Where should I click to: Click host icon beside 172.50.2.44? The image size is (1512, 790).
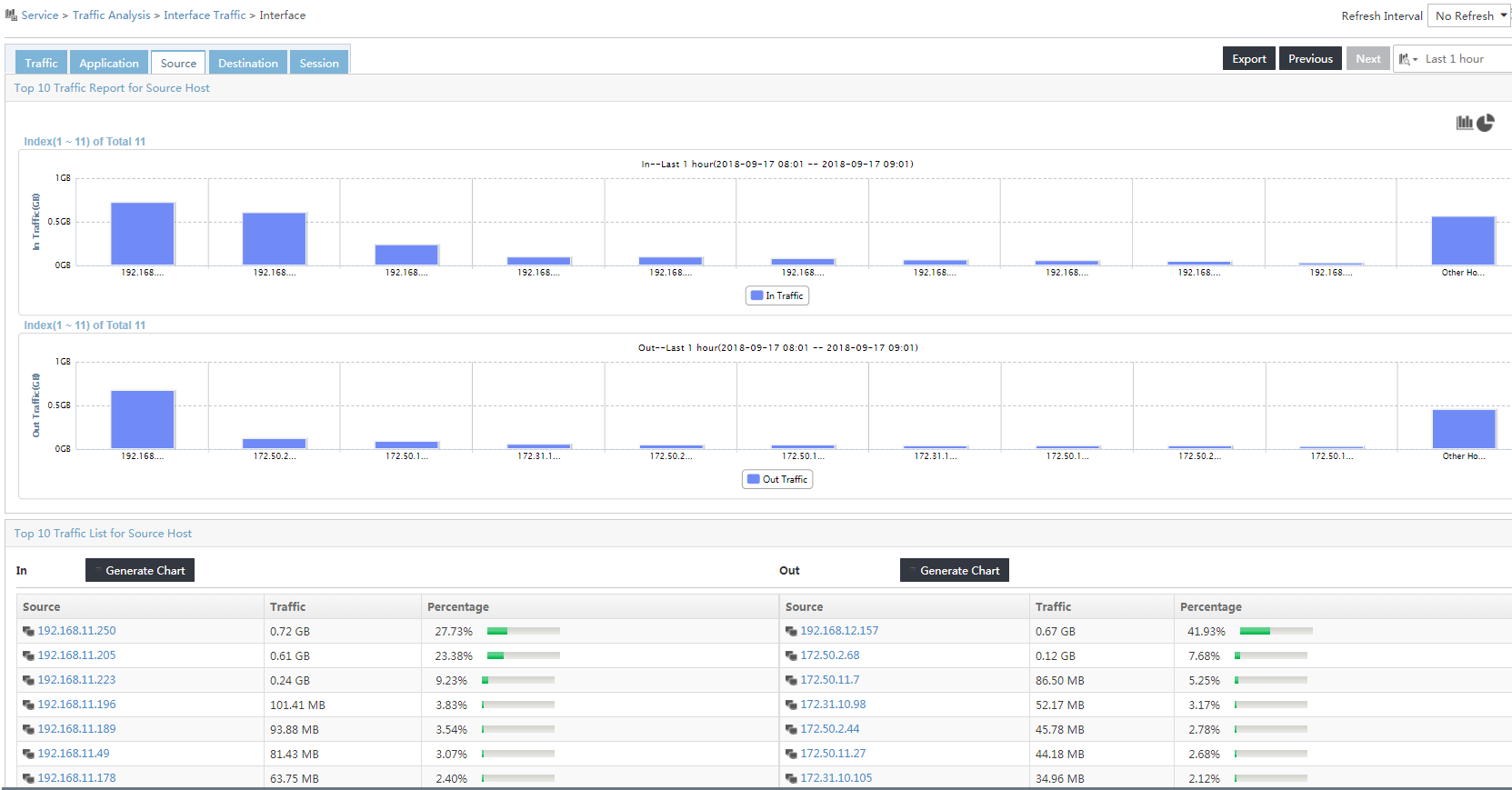[792, 729]
